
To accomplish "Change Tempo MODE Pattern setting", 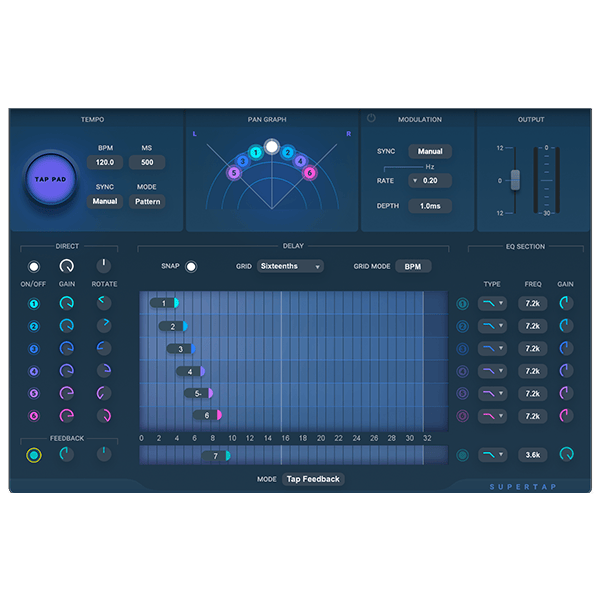I will [147, 201].
